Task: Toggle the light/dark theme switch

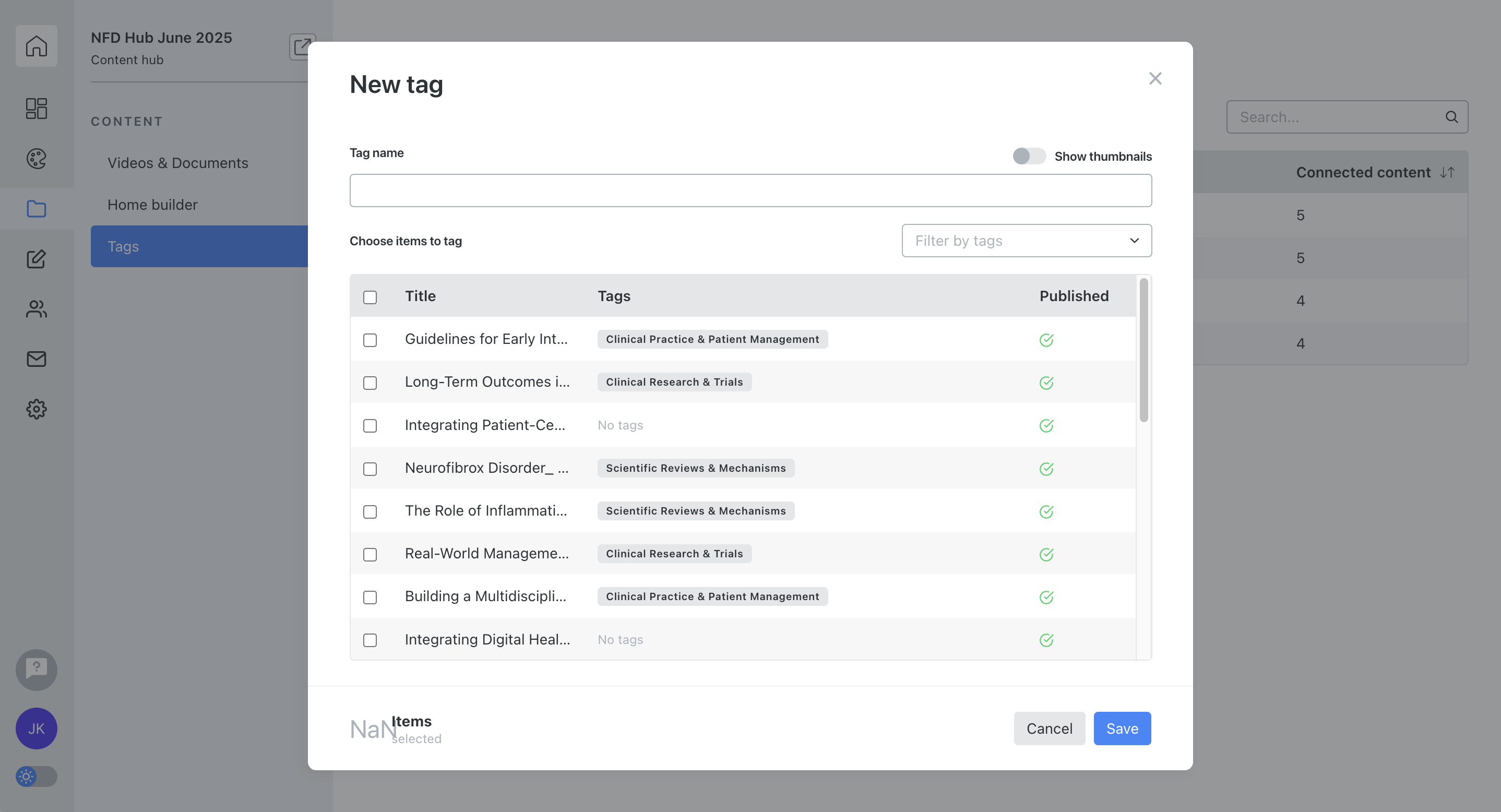Action: [36, 777]
